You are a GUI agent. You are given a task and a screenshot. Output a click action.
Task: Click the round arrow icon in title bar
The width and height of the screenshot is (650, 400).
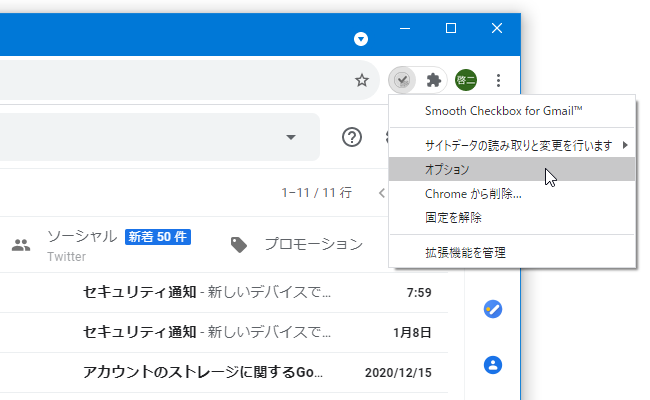tap(361, 39)
